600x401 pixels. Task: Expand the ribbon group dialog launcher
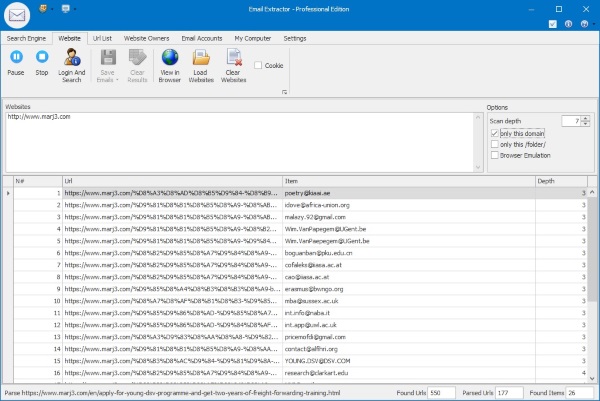pos(284,92)
